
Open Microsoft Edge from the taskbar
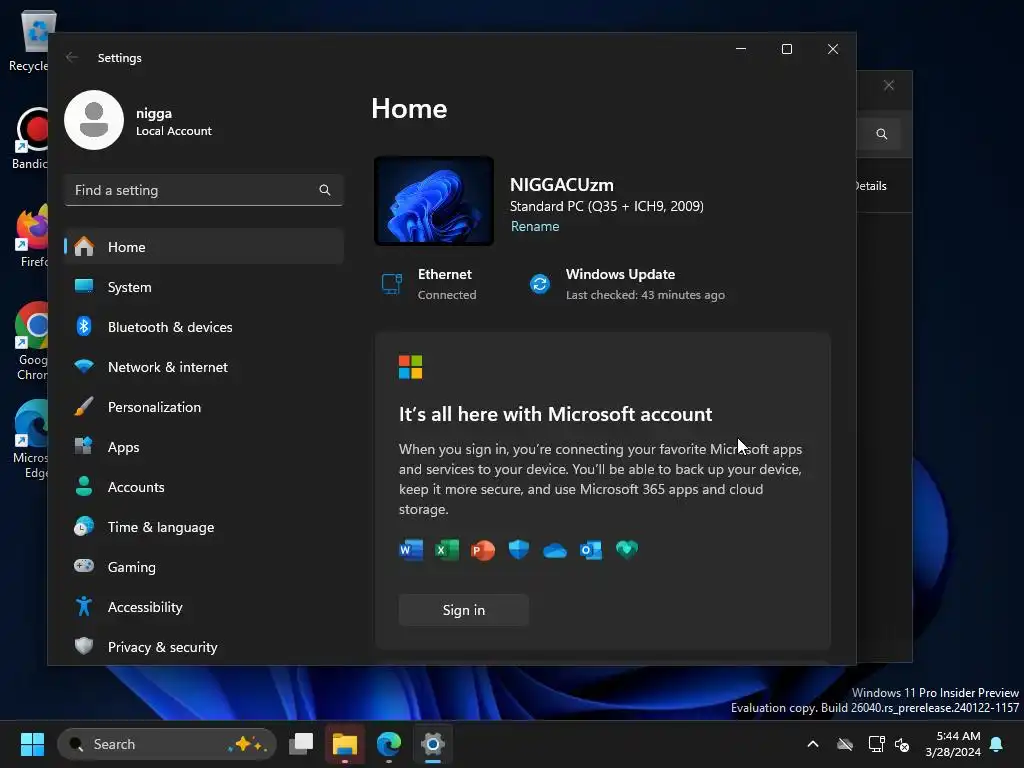click(x=389, y=744)
